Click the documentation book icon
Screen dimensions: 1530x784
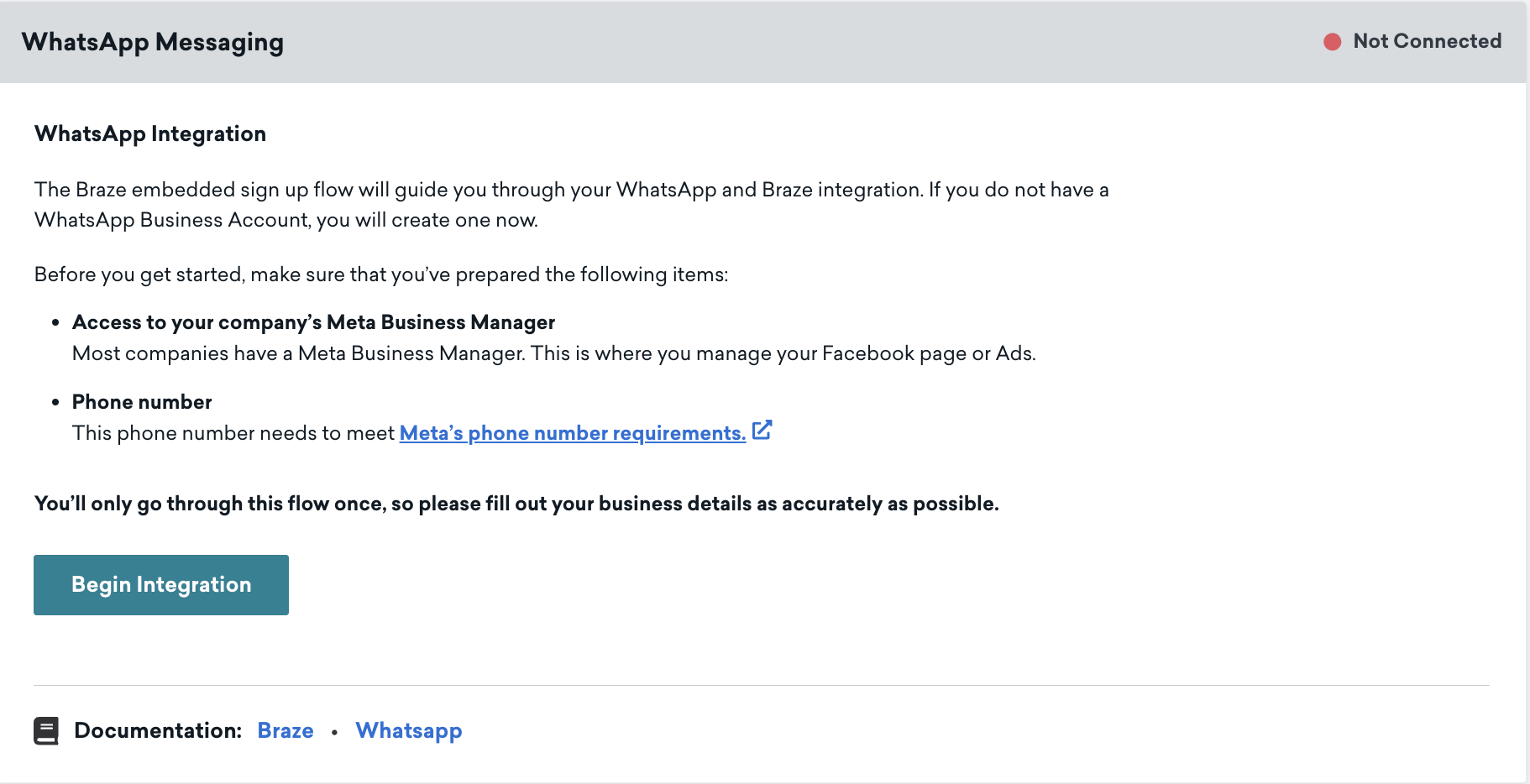point(46,730)
